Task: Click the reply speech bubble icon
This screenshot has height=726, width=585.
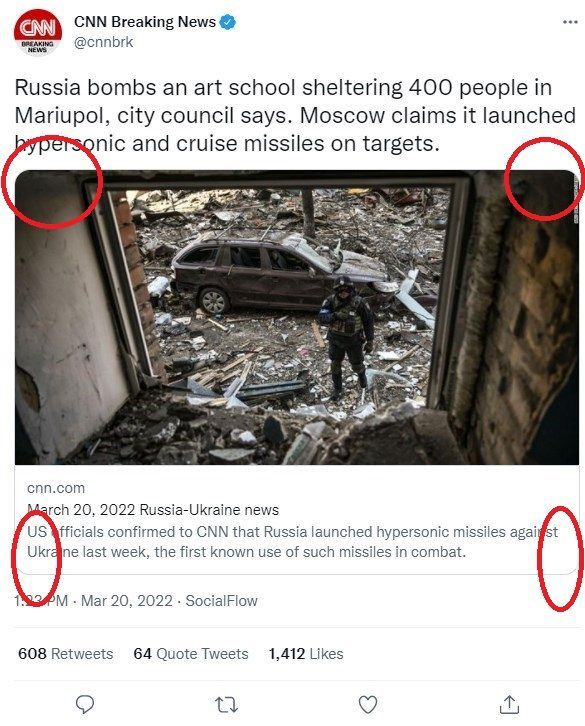Action: 85,705
